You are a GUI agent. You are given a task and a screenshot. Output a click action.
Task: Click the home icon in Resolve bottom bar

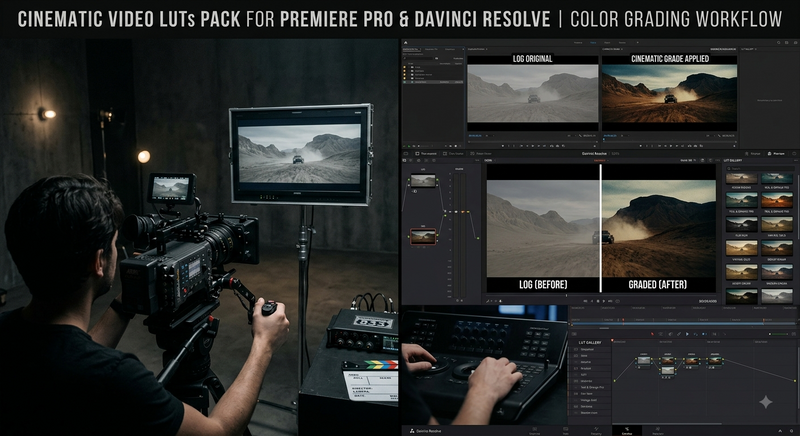pyautogui.click(x=780, y=431)
